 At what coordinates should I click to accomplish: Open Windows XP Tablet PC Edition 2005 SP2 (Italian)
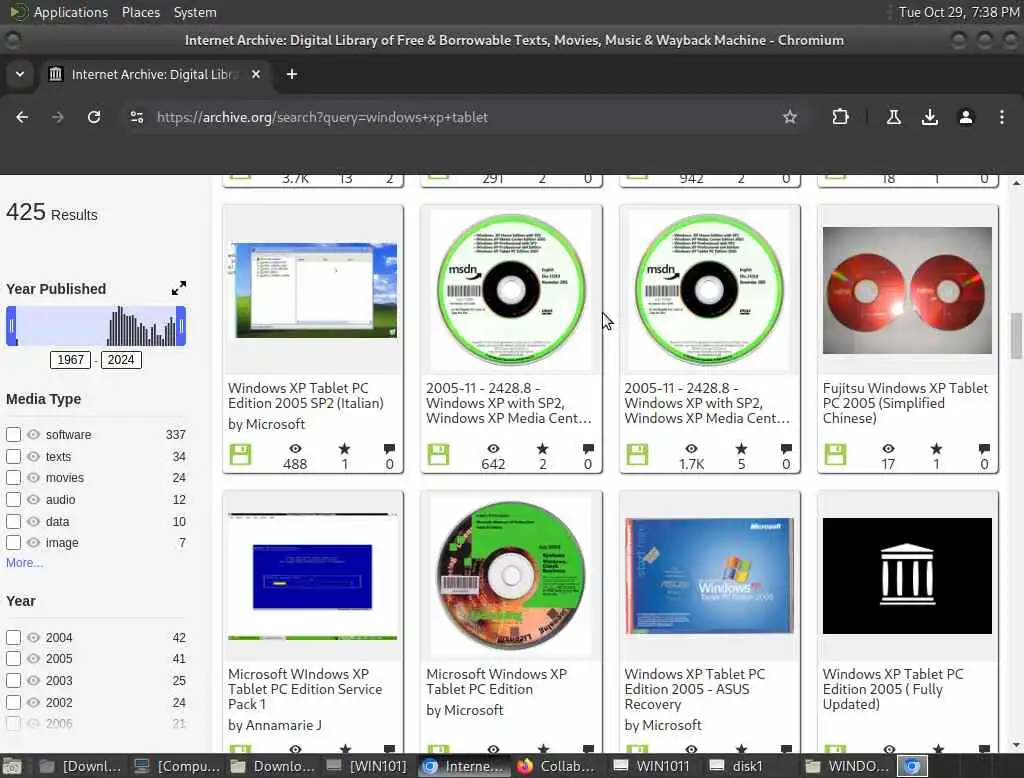tap(306, 395)
